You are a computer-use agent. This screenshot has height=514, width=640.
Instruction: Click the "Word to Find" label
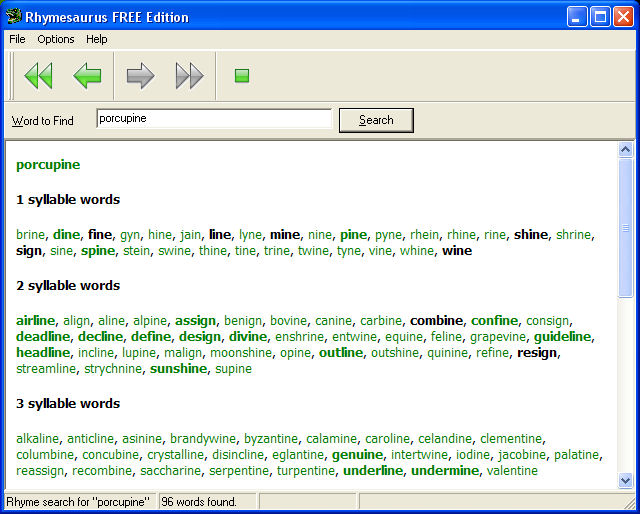[x=42, y=121]
